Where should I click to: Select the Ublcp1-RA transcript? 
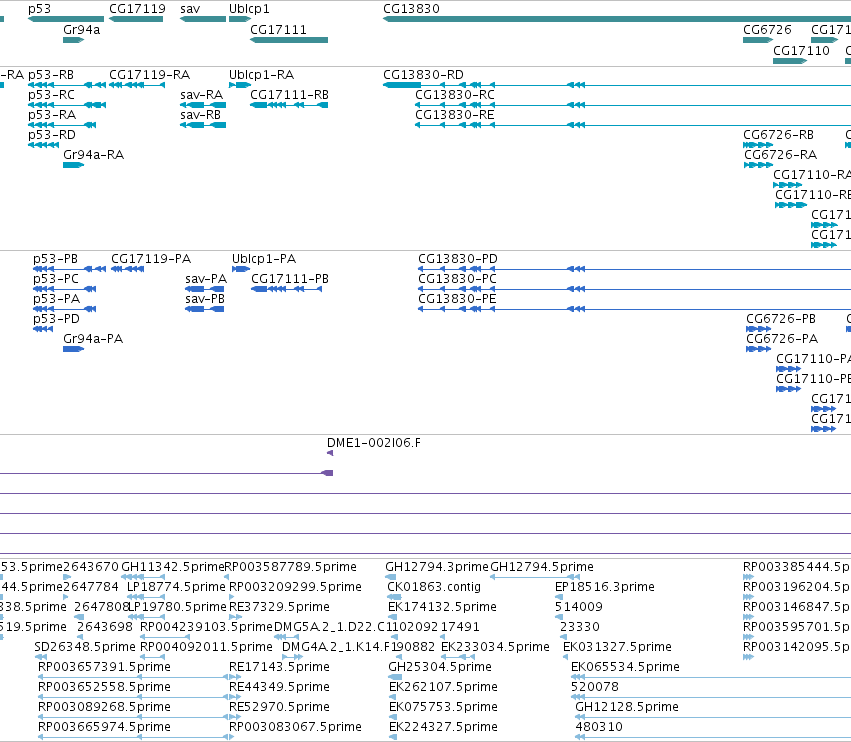[x=261, y=74]
